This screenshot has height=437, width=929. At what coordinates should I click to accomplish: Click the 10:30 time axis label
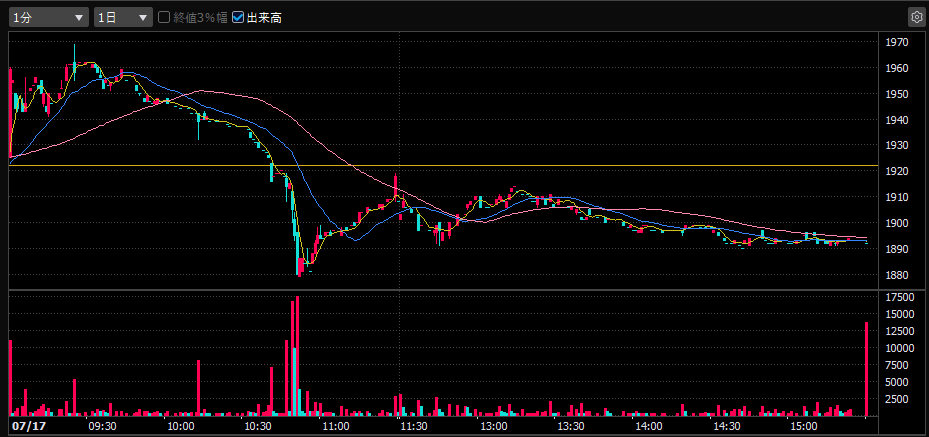pyautogui.click(x=257, y=426)
